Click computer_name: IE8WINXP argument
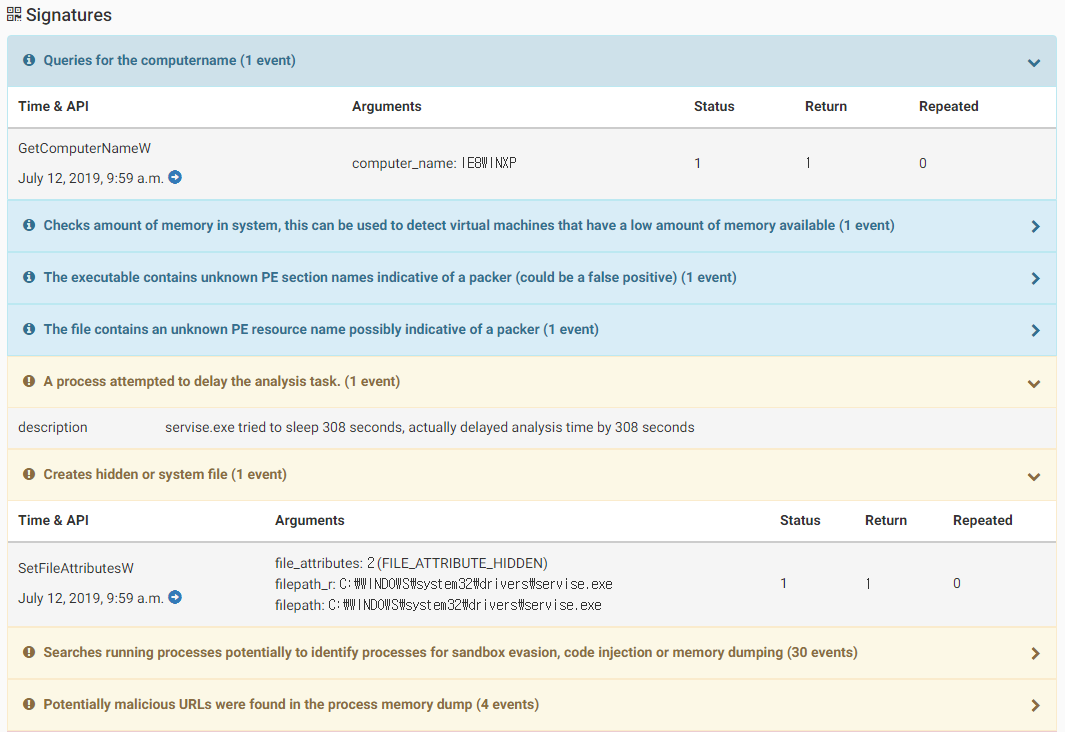The height and width of the screenshot is (732, 1065). point(434,163)
